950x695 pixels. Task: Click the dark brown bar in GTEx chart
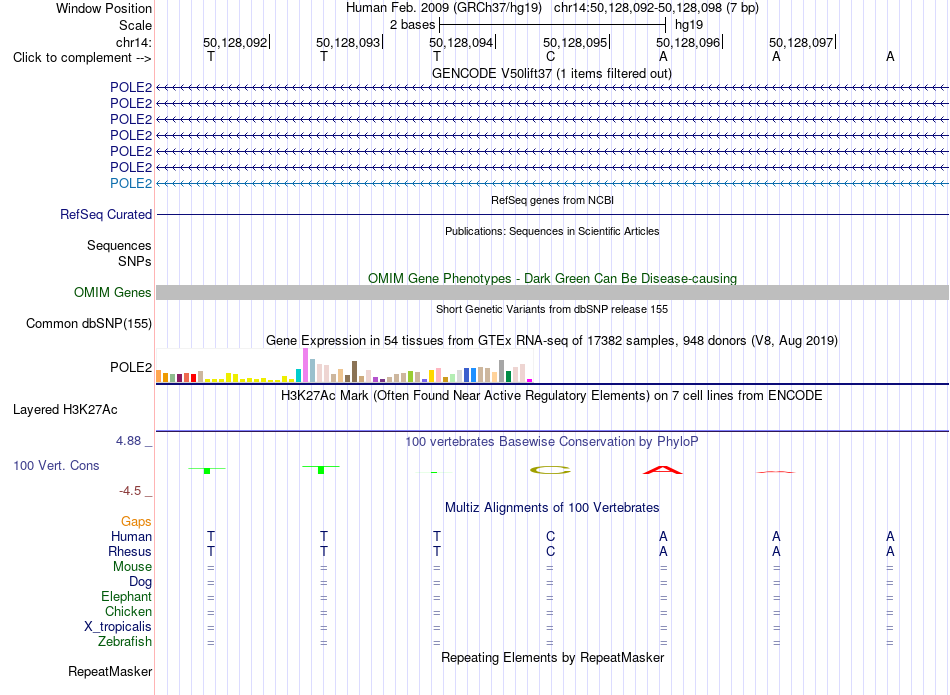coord(354,371)
